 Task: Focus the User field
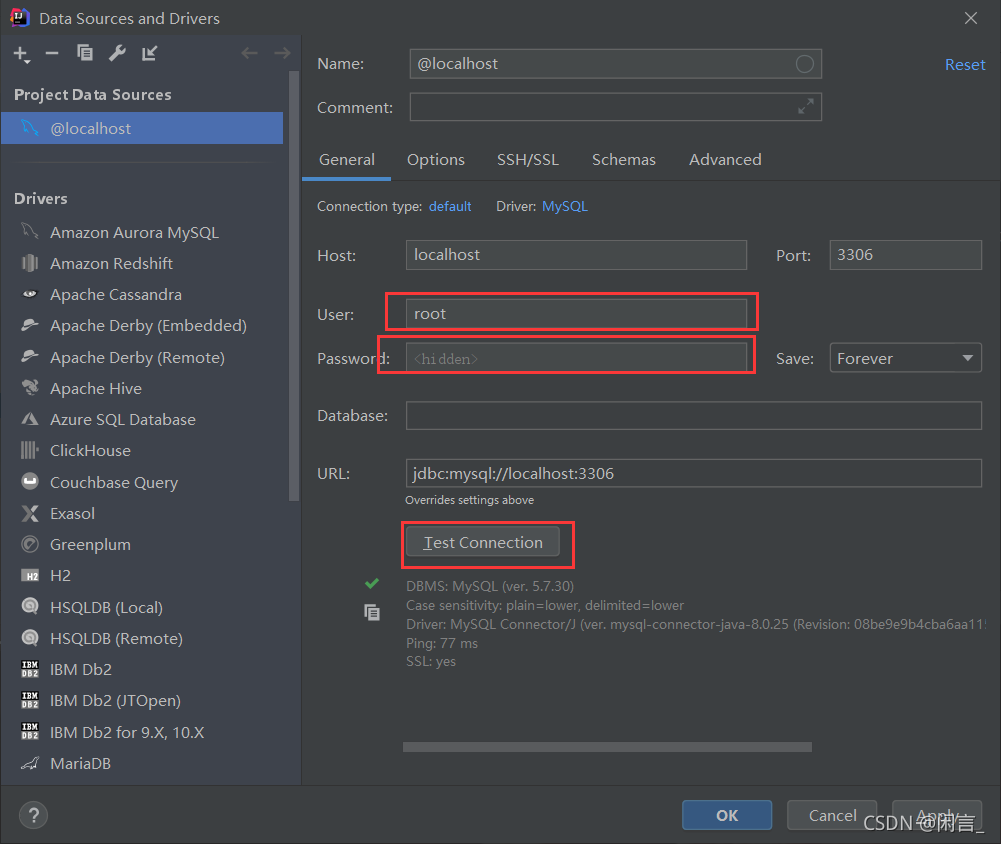click(x=576, y=313)
